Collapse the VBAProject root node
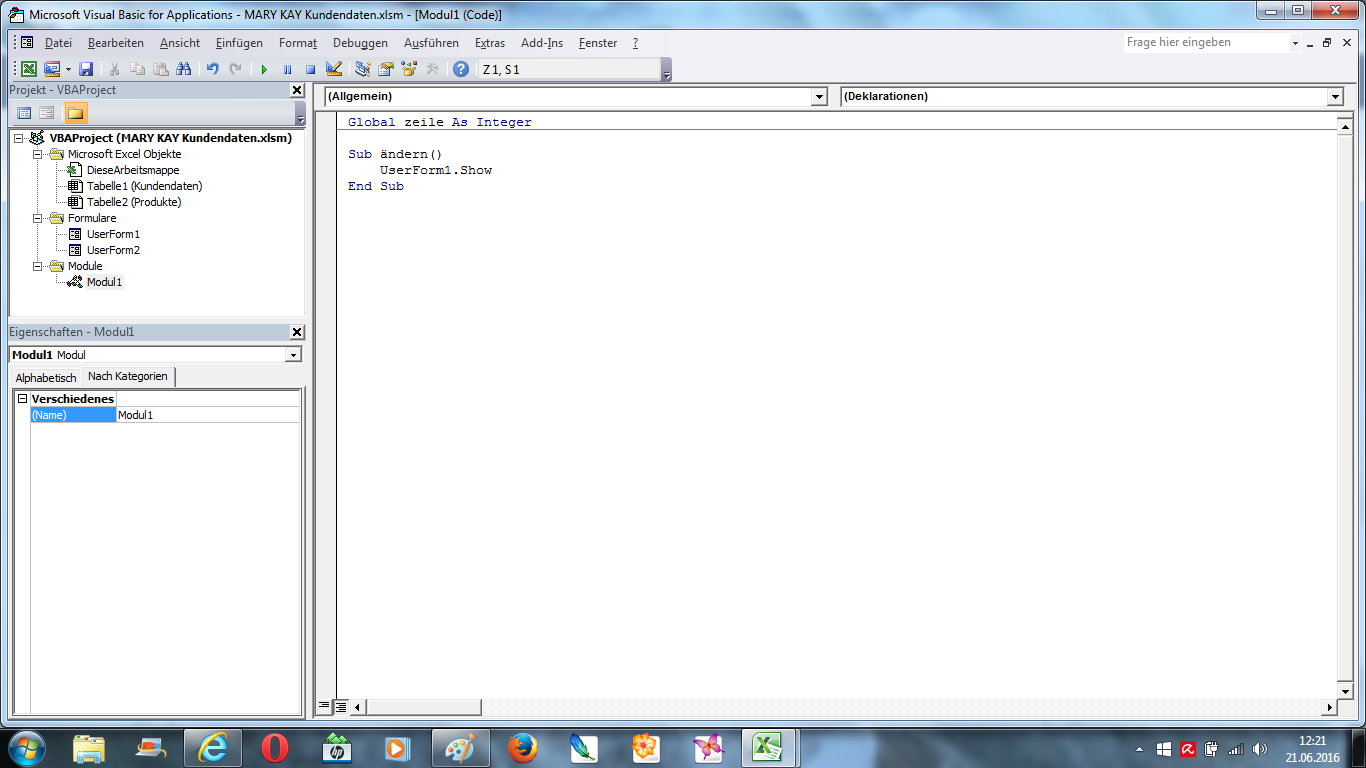This screenshot has width=1366, height=768. (19, 138)
